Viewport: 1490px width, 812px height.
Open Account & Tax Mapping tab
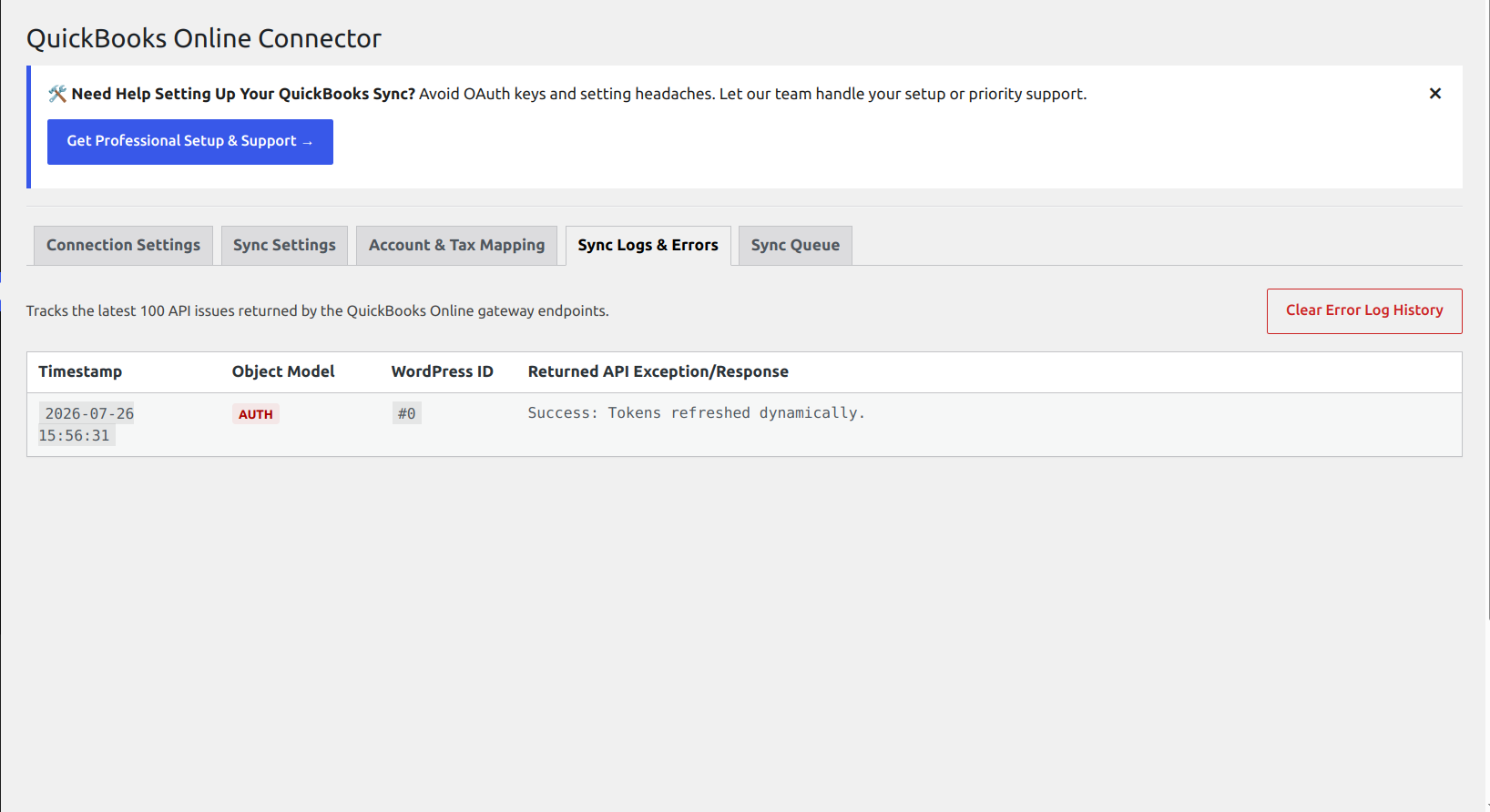456,246
